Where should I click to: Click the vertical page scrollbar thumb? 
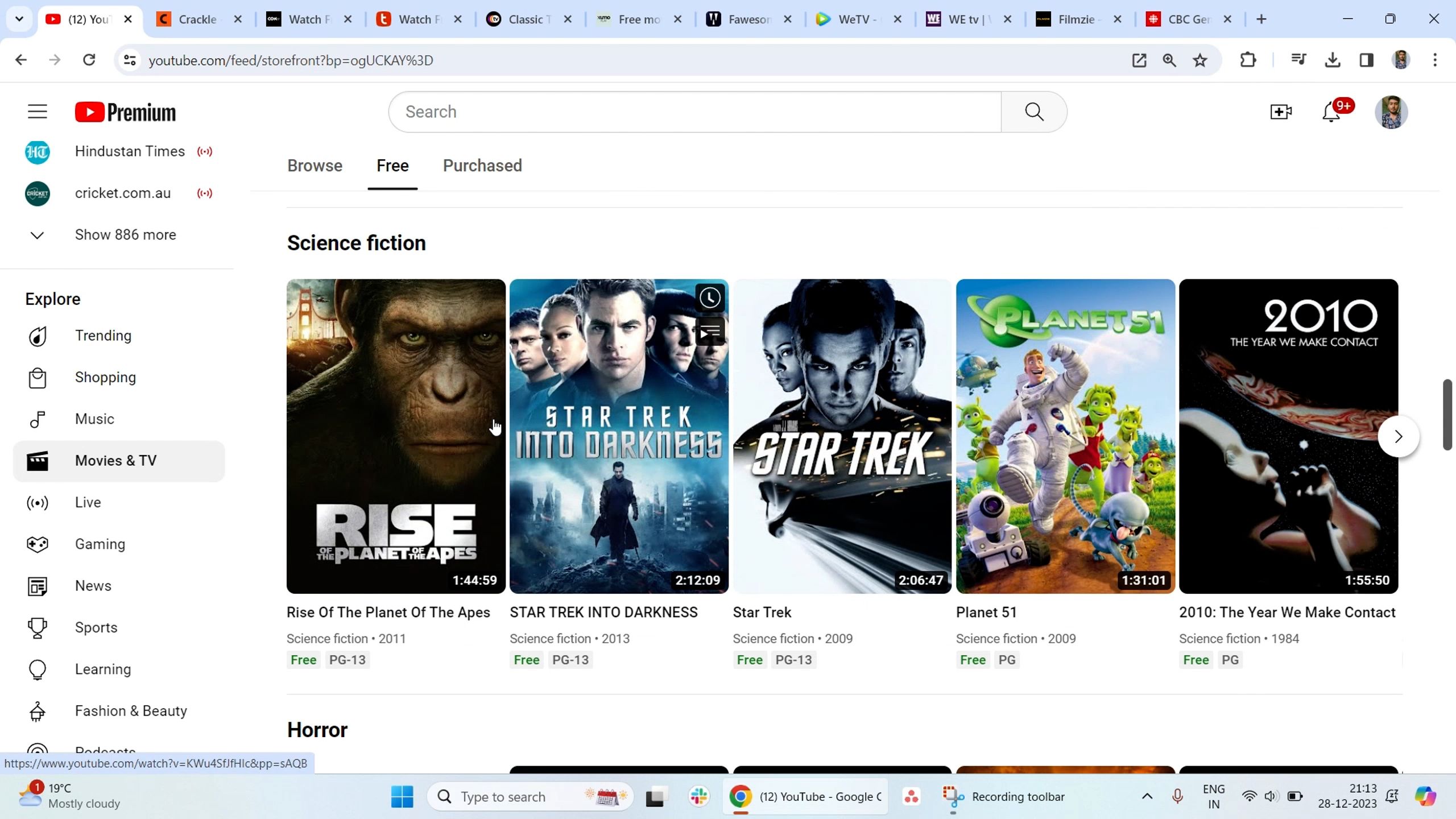click(1447, 415)
